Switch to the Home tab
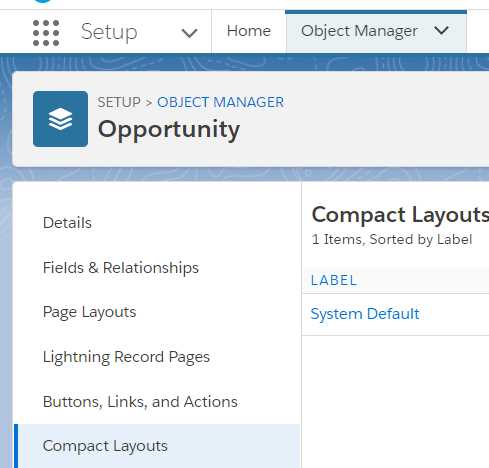Image resolution: width=489 pixels, height=468 pixels. 249,31
